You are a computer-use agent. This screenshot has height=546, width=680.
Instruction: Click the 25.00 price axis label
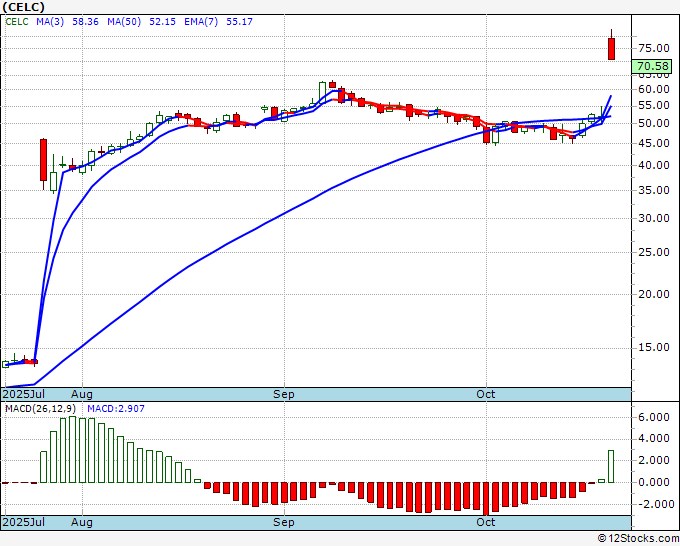[654, 252]
